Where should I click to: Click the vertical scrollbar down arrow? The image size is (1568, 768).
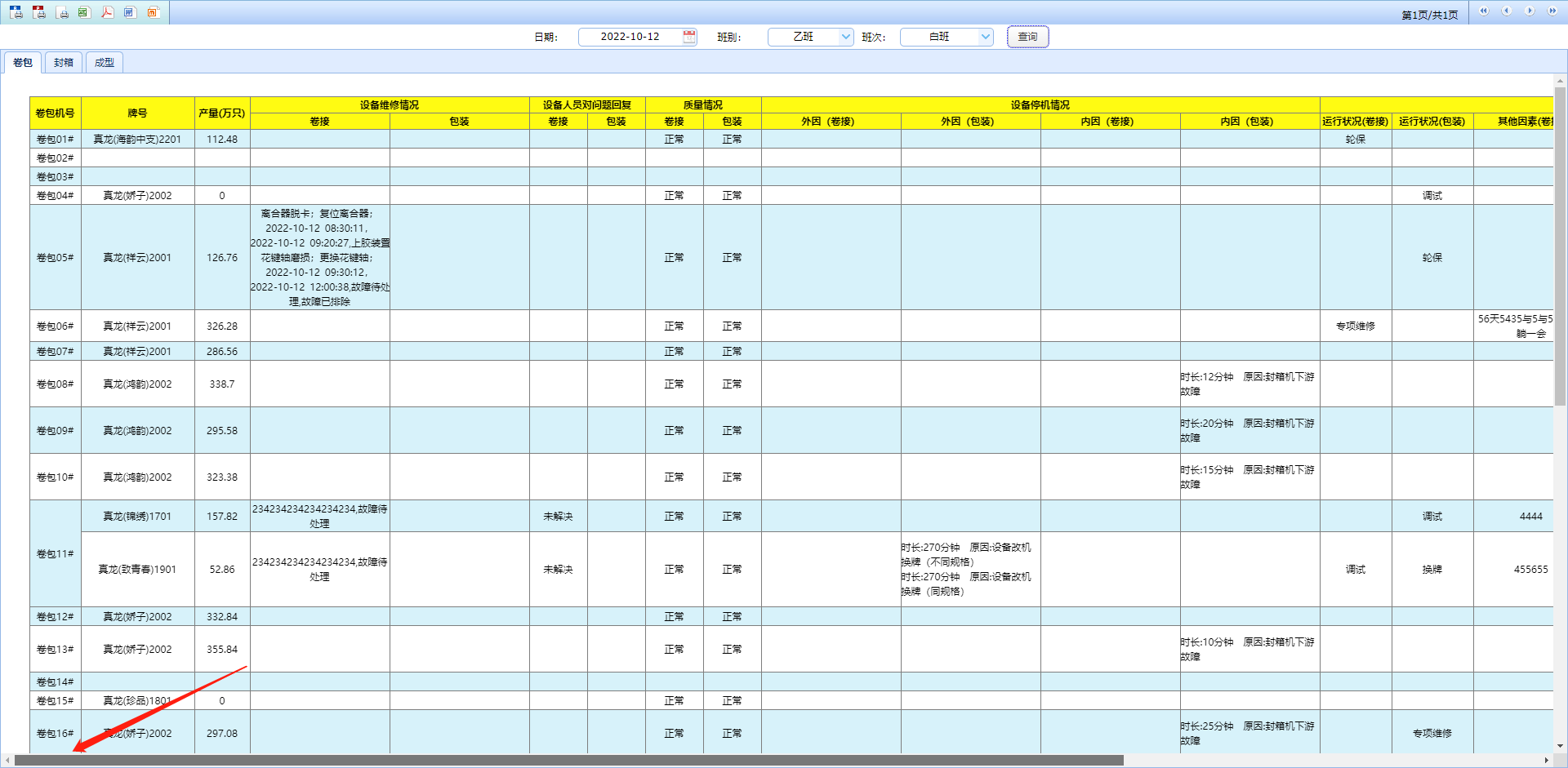coord(1560,746)
